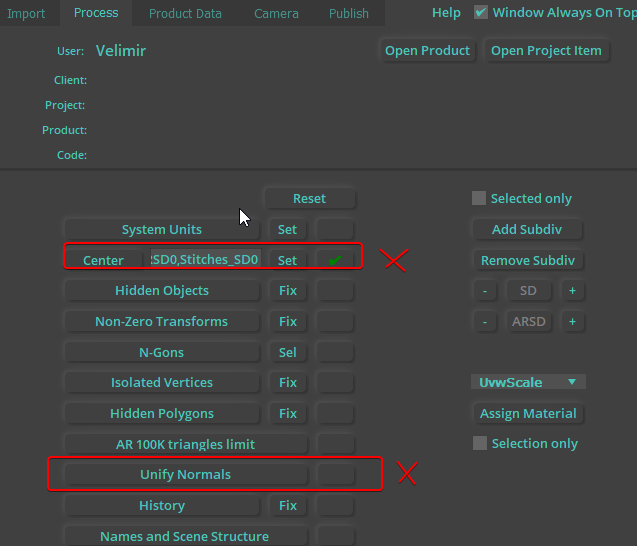This screenshot has height=546, width=637.
Task: Click Fix next to Hidden Objects
Action: pyautogui.click(x=288, y=291)
